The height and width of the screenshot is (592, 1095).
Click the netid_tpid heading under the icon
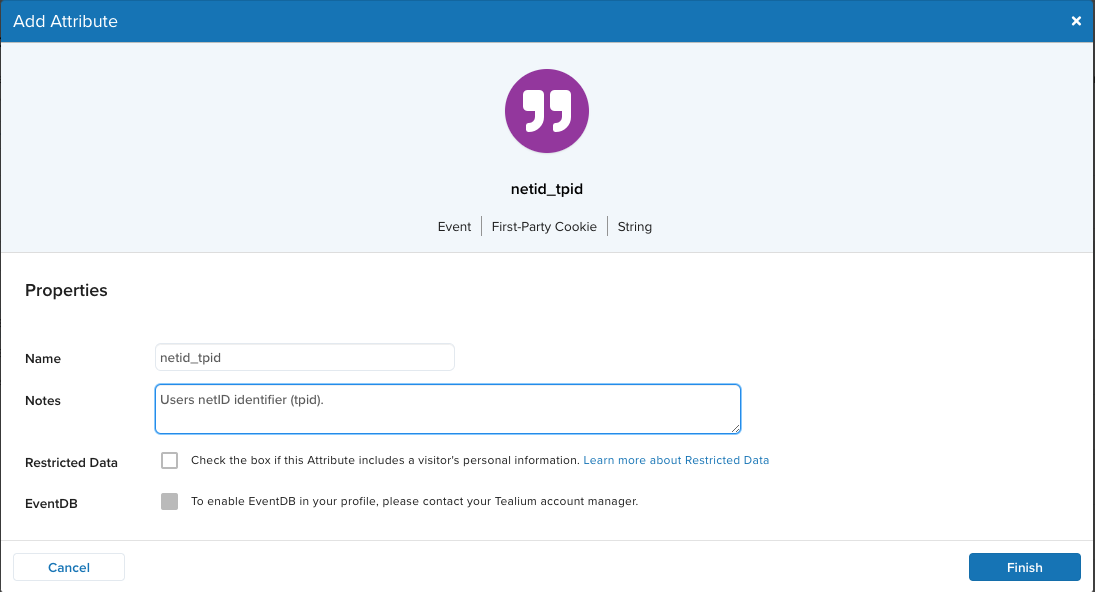(547, 189)
